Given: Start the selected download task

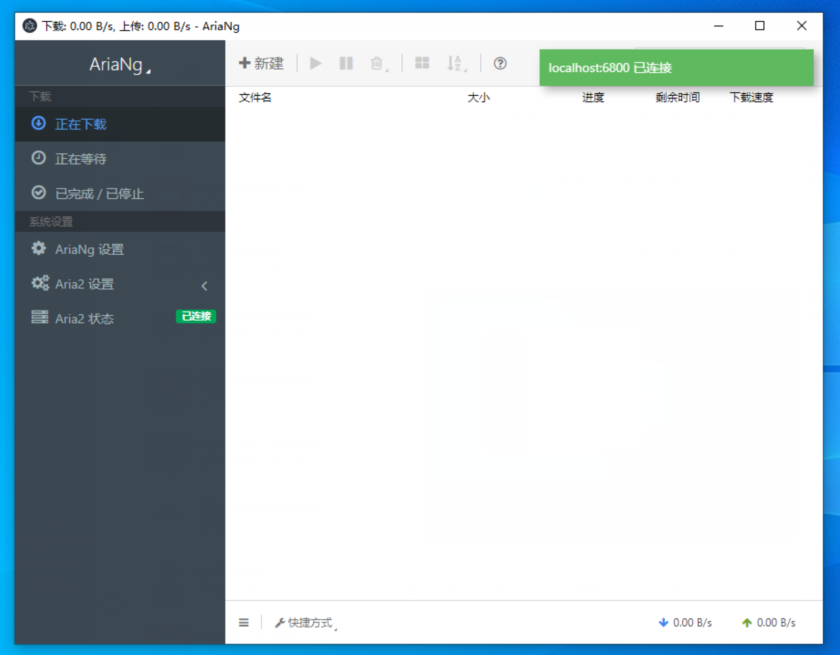Looking at the screenshot, I should click(x=316, y=63).
